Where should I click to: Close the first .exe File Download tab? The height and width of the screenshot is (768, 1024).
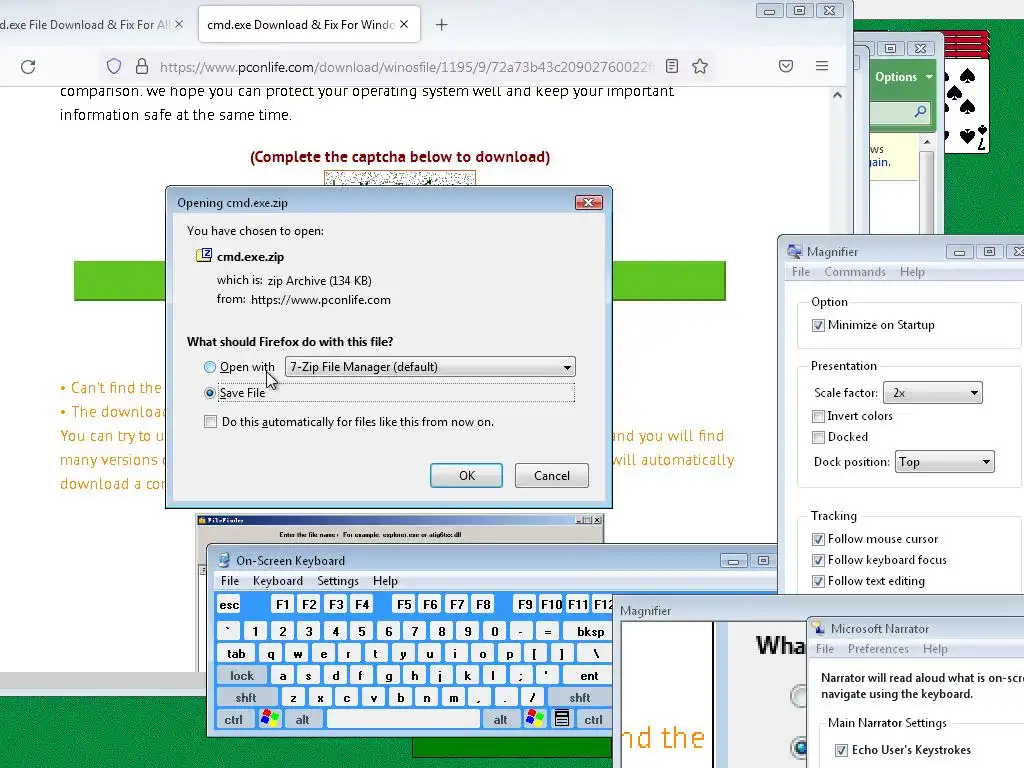click(x=179, y=24)
